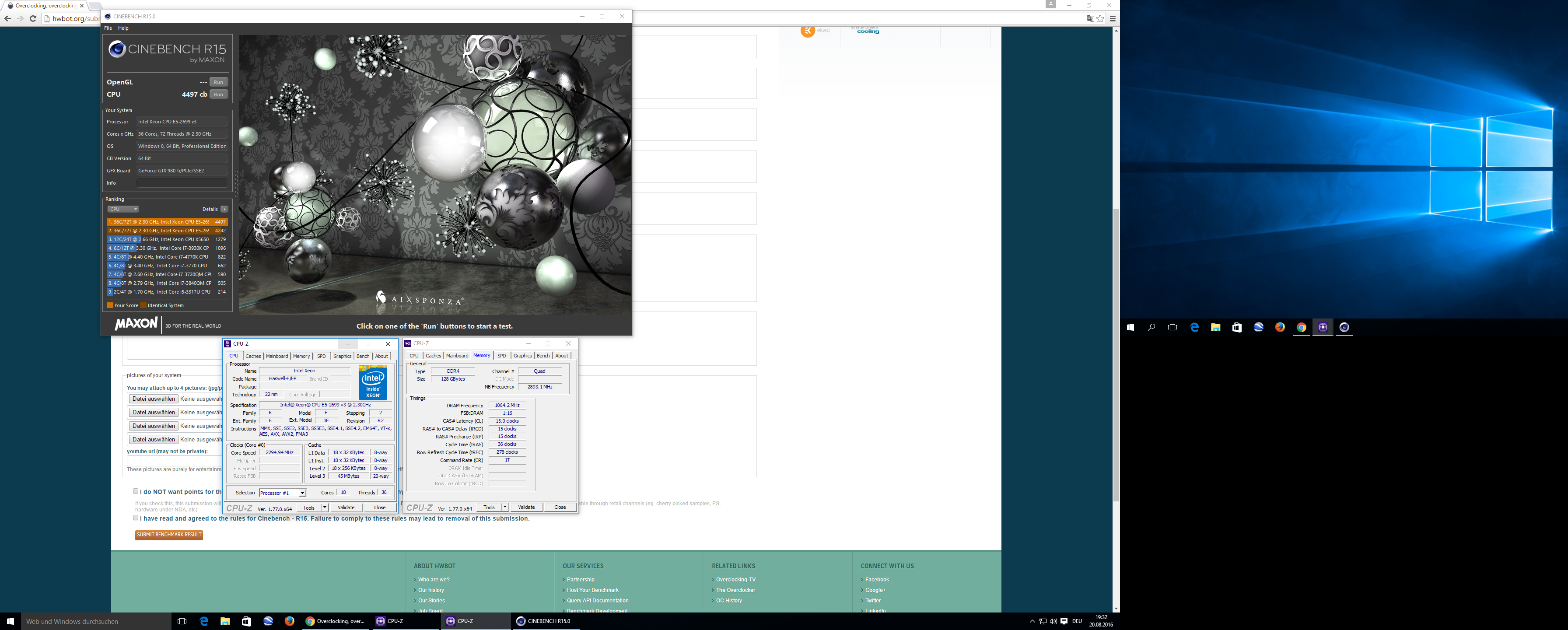This screenshot has width=1568, height=630.
Task: Tick 'I have read and agreed' rules checkbox
Action: (135, 518)
